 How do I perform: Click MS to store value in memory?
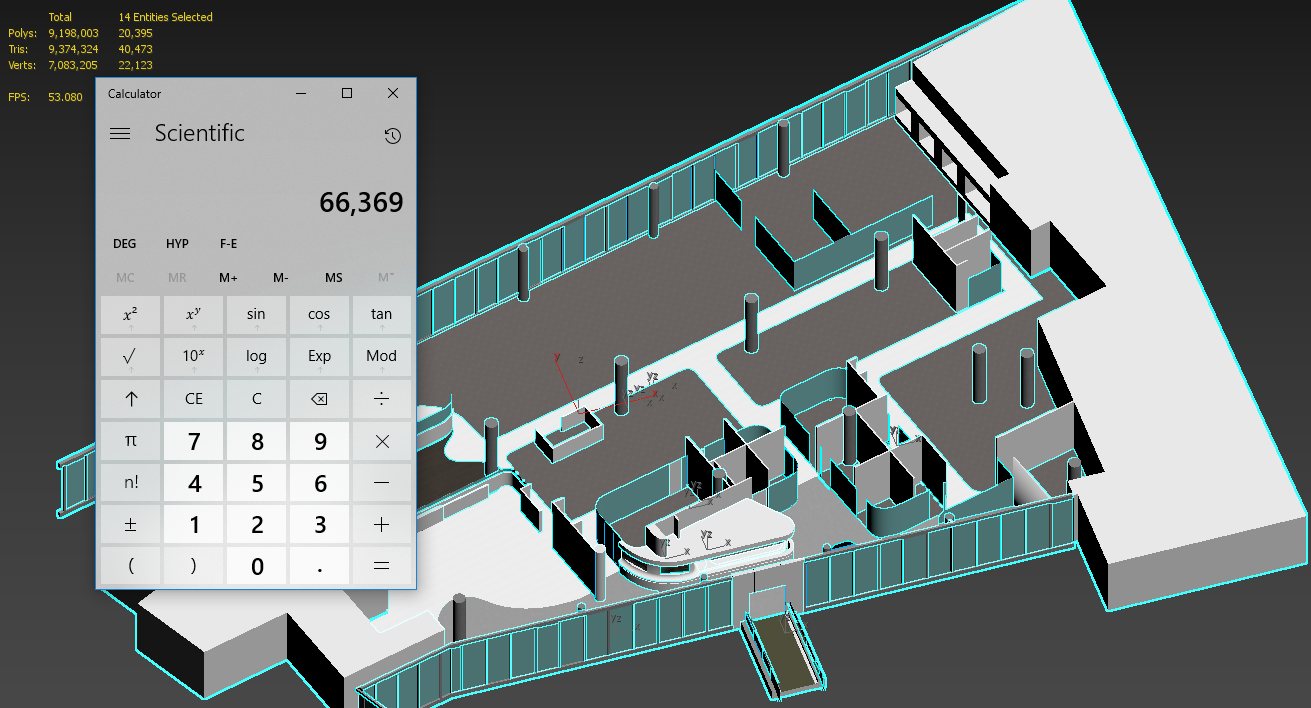(x=333, y=278)
